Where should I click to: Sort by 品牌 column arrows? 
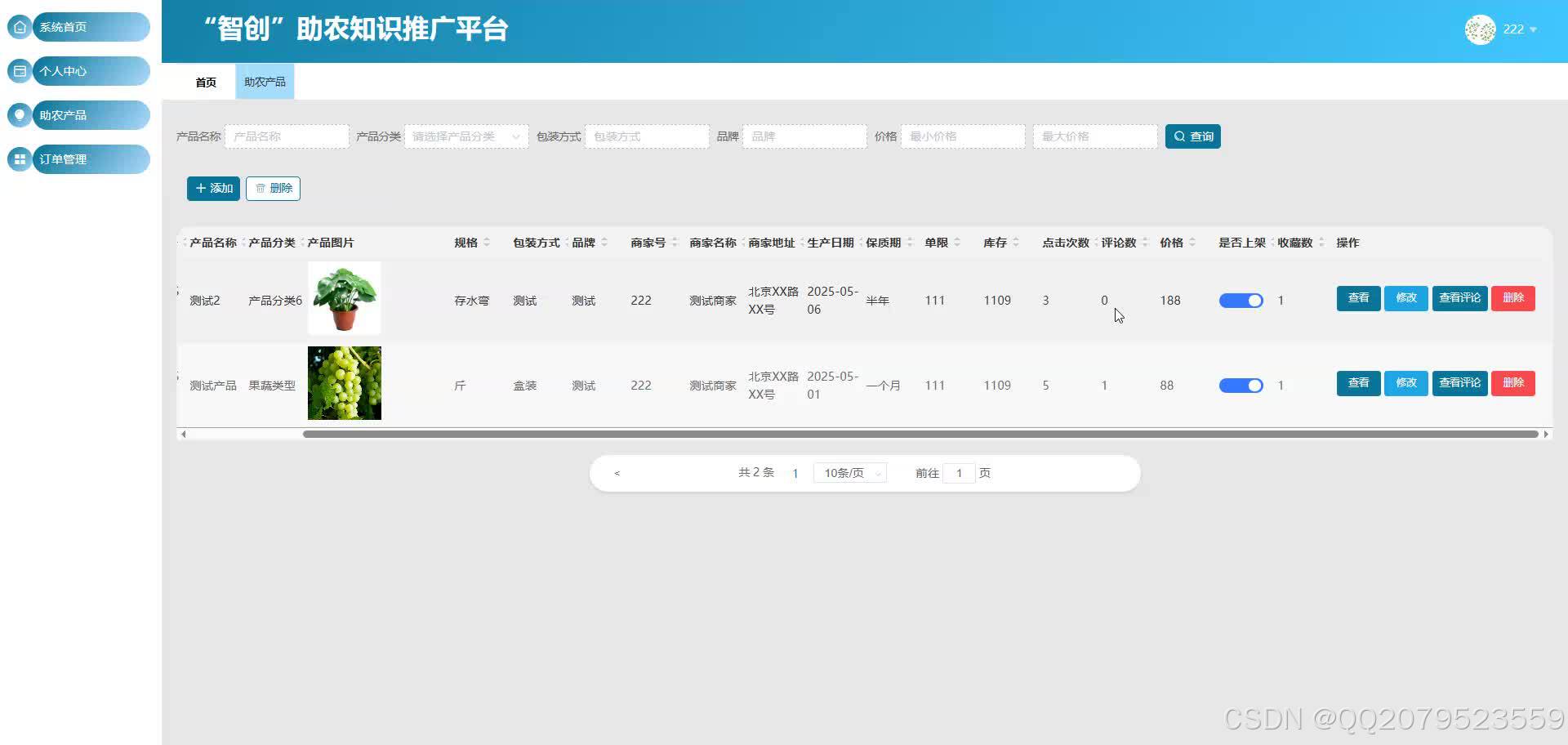point(604,243)
